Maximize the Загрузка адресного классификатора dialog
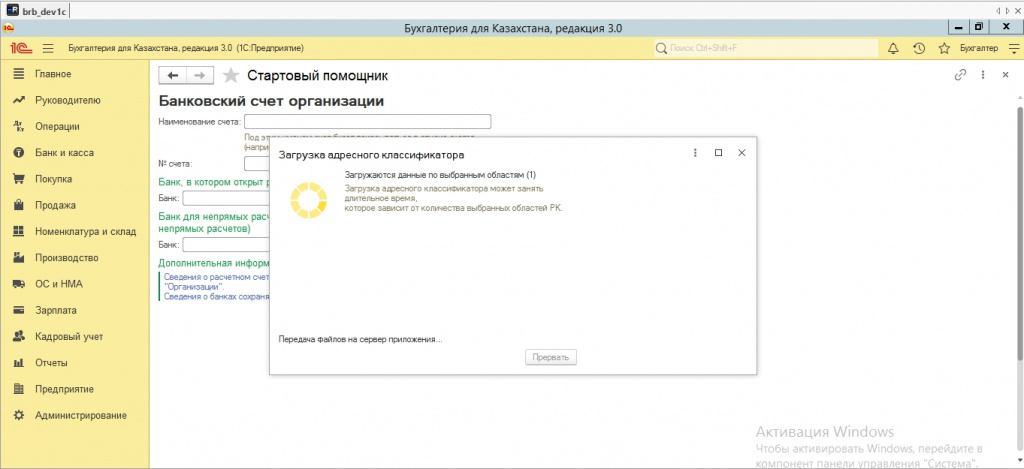 coord(718,153)
